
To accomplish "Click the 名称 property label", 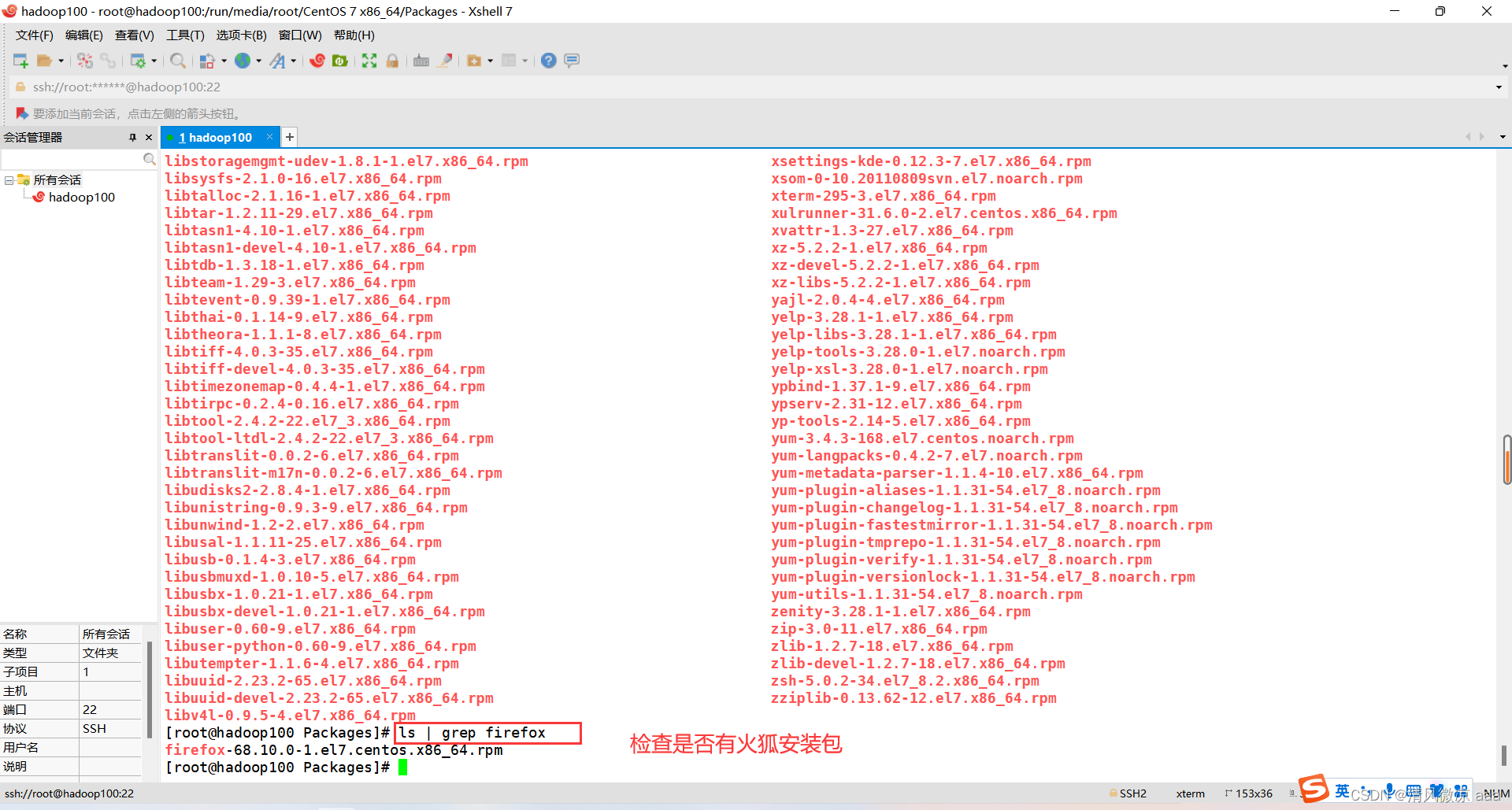I will (15, 634).
